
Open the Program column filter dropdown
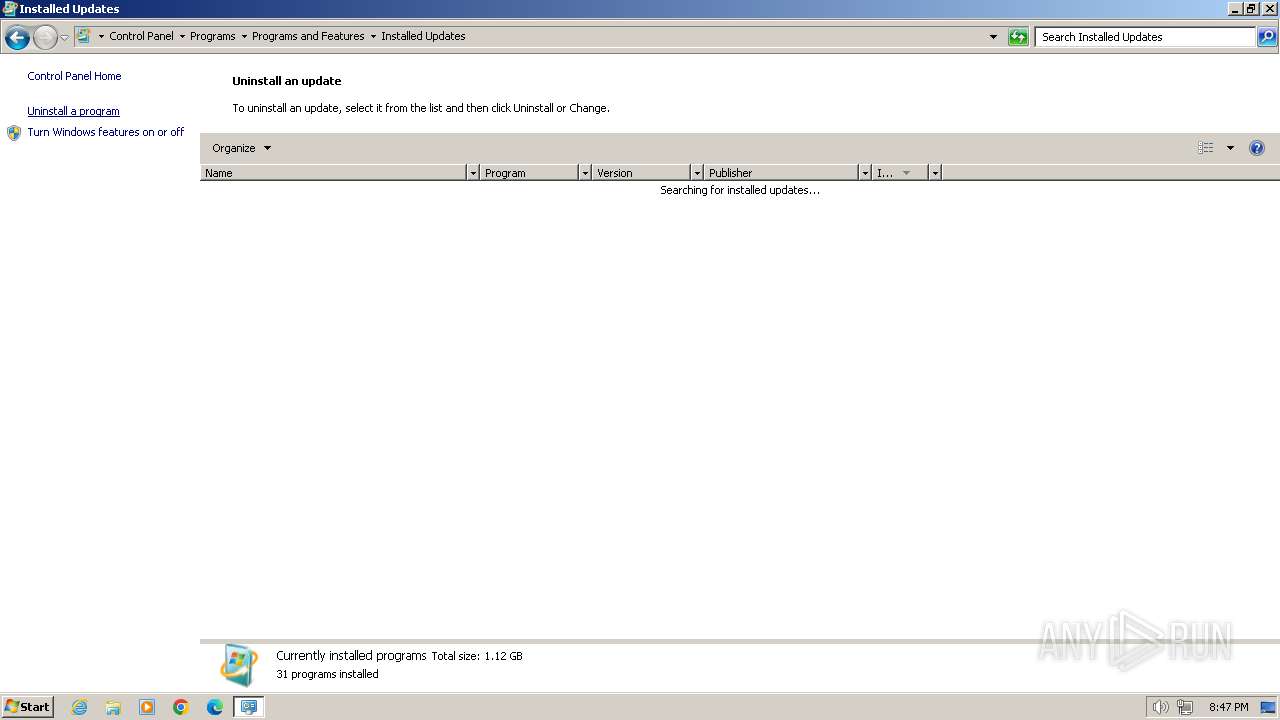click(585, 173)
